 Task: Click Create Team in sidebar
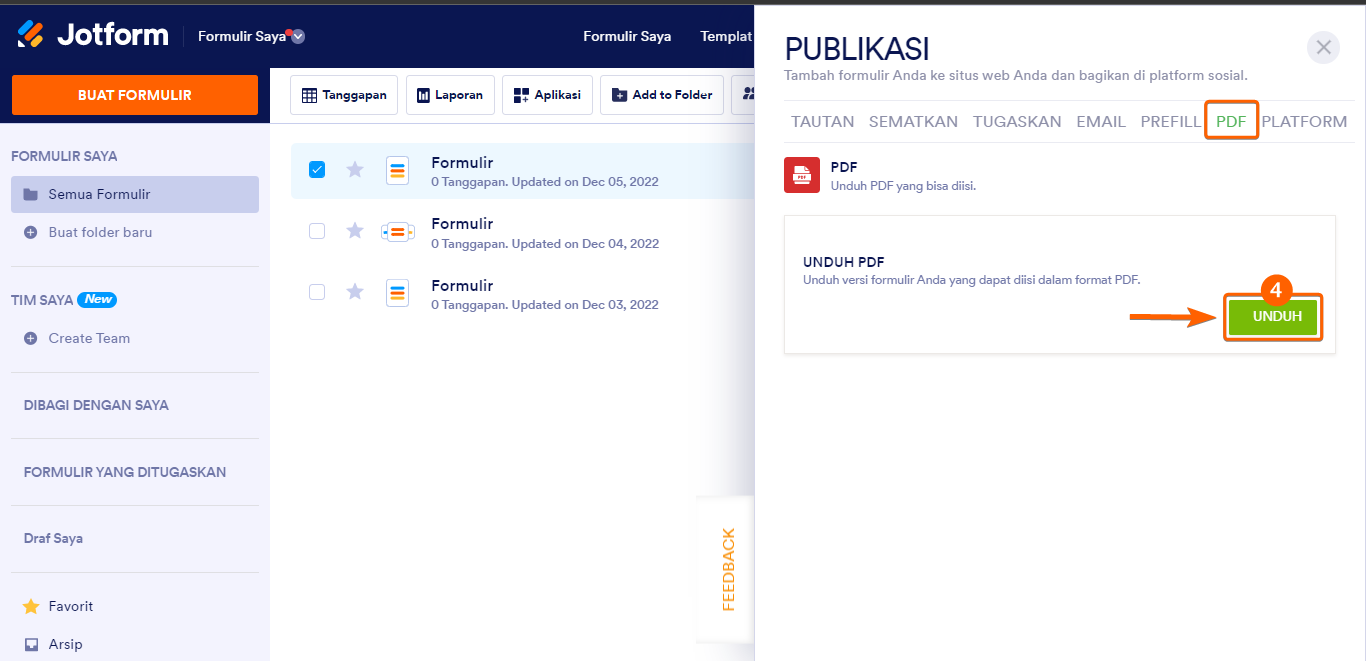89,338
